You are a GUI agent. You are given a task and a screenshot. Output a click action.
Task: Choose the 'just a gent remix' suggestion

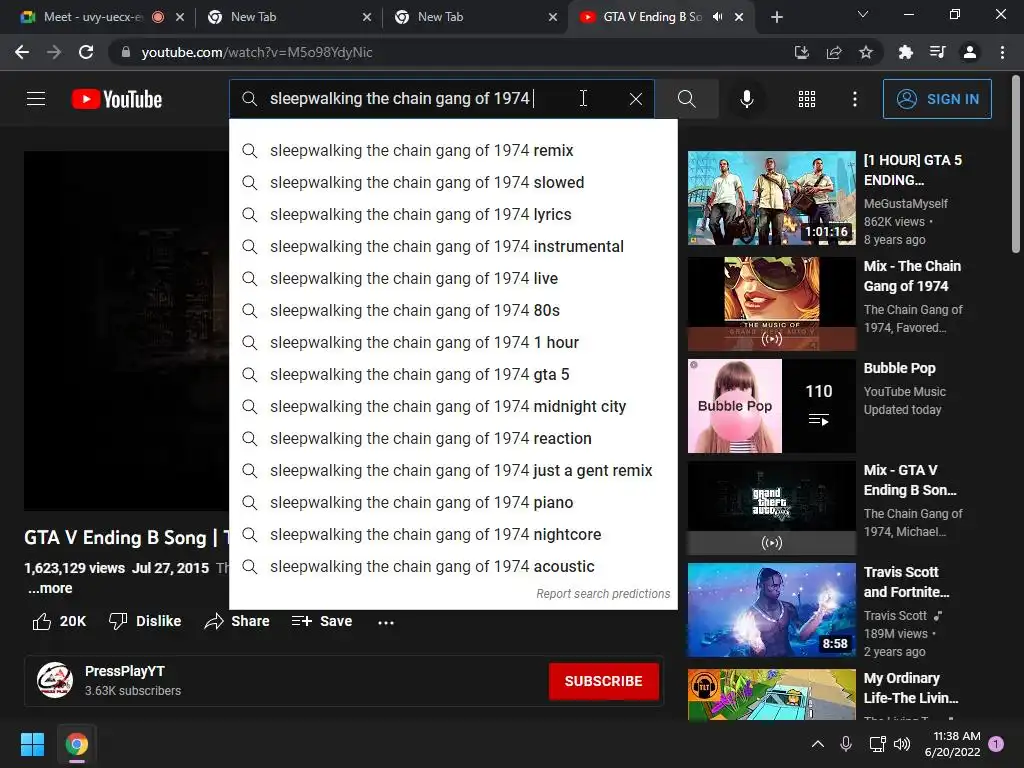(453, 470)
